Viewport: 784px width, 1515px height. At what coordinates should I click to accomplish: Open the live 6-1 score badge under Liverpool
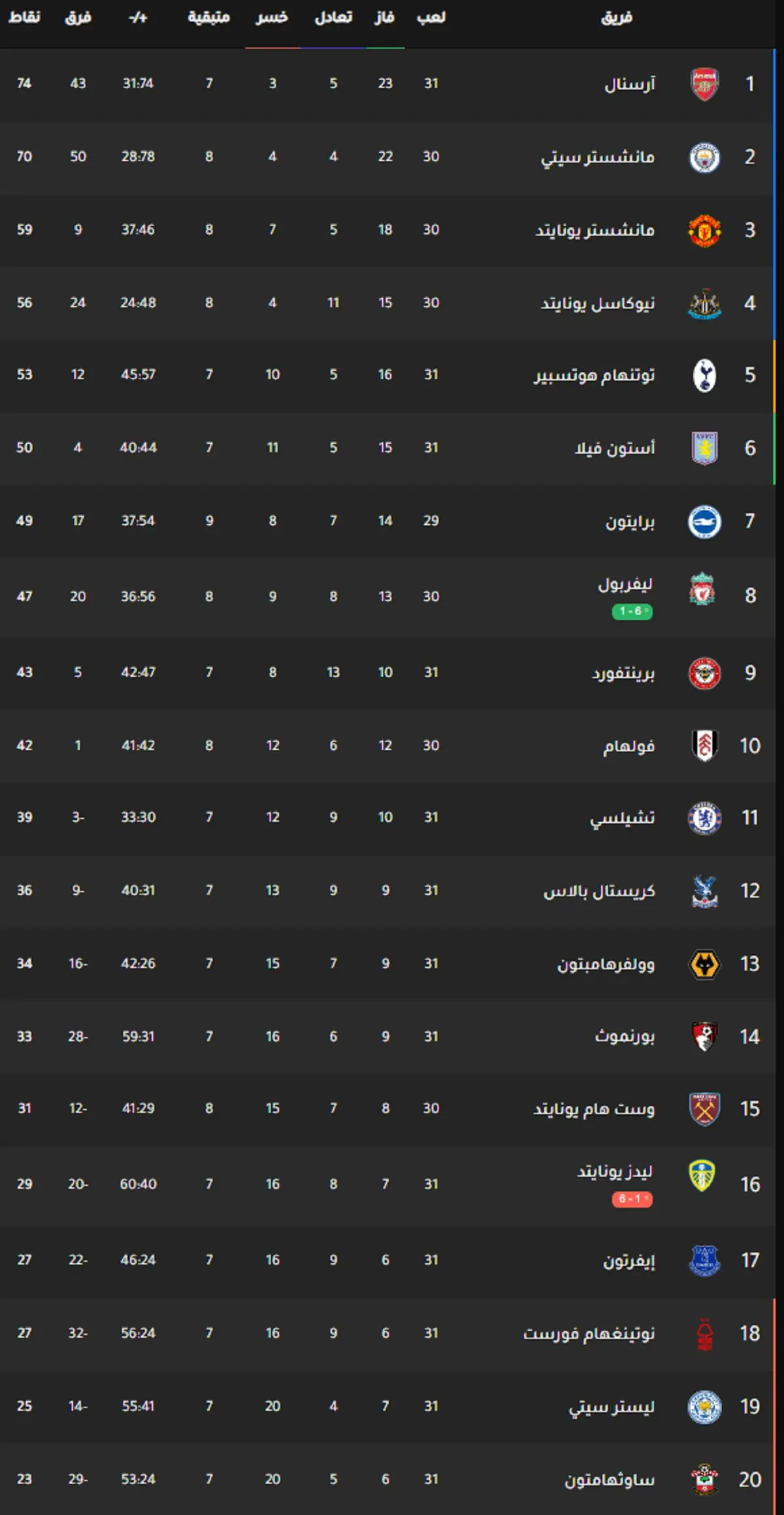click(632, 611)
